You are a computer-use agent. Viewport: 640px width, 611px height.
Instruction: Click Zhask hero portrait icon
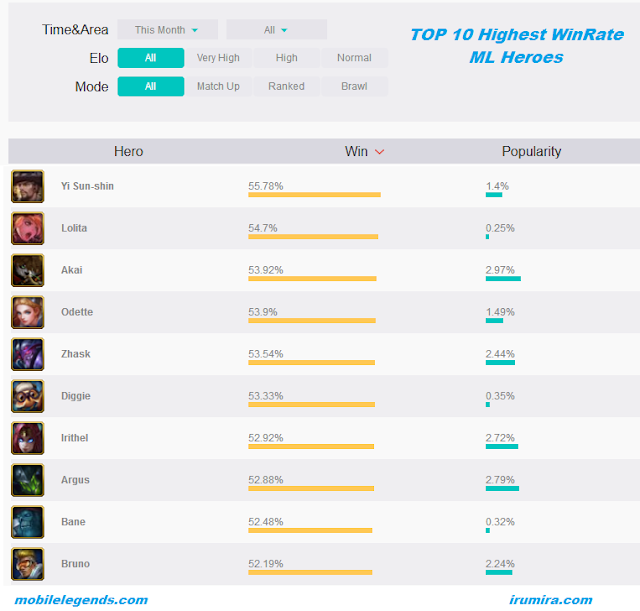(x=28, y=354)
